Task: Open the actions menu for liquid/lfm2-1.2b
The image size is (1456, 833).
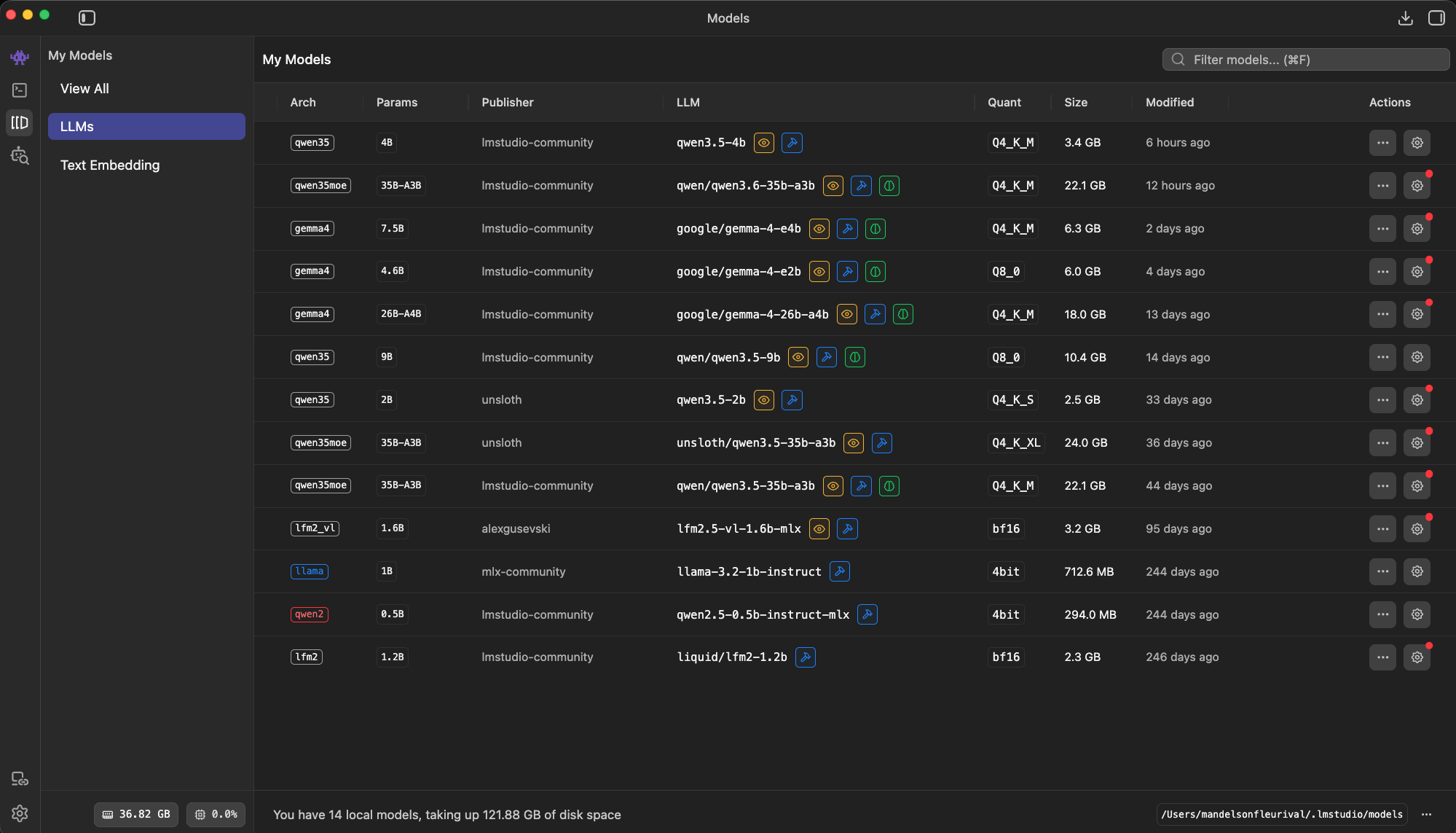Action: click(1382, 657)
